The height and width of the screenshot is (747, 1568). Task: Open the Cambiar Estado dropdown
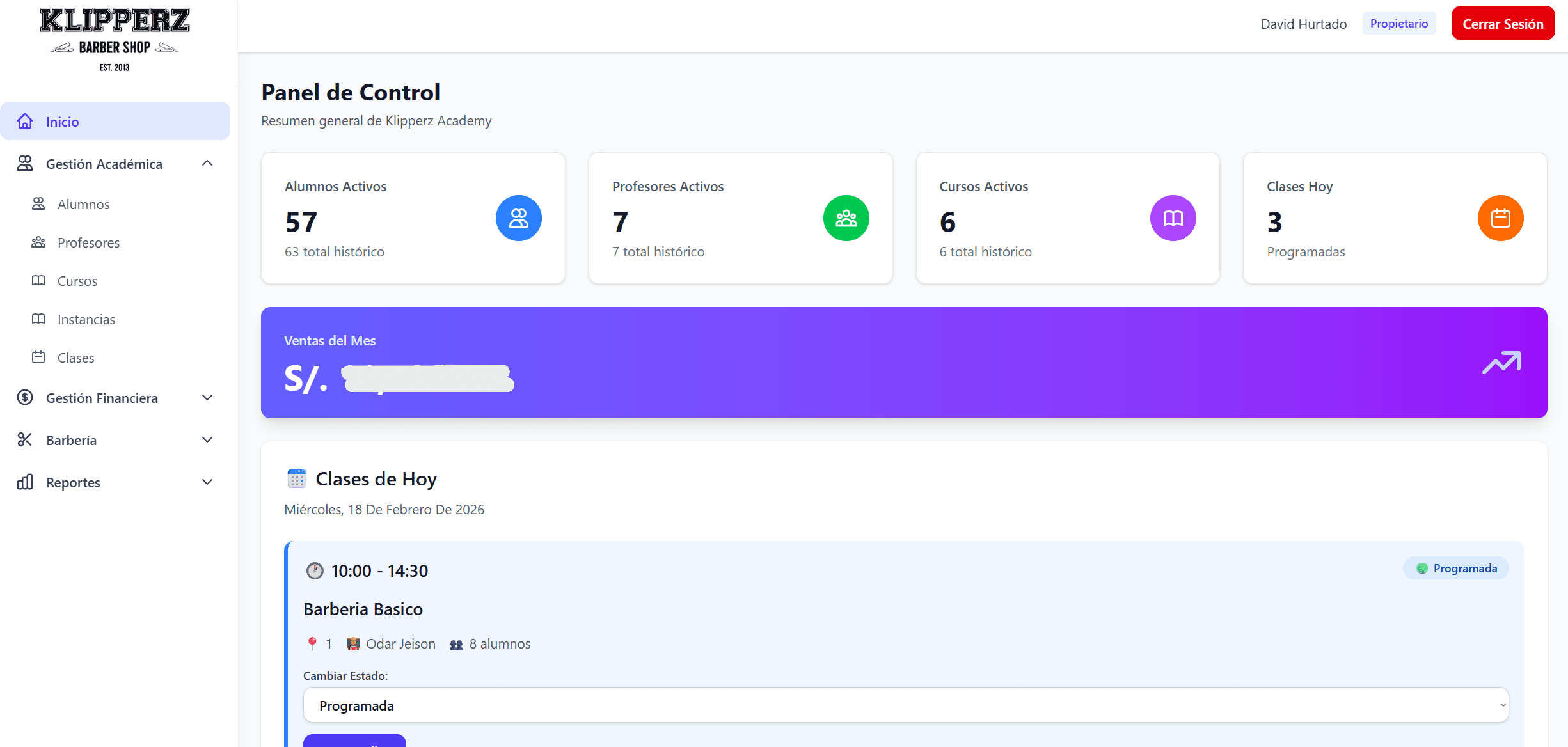[x=906, y=705]
